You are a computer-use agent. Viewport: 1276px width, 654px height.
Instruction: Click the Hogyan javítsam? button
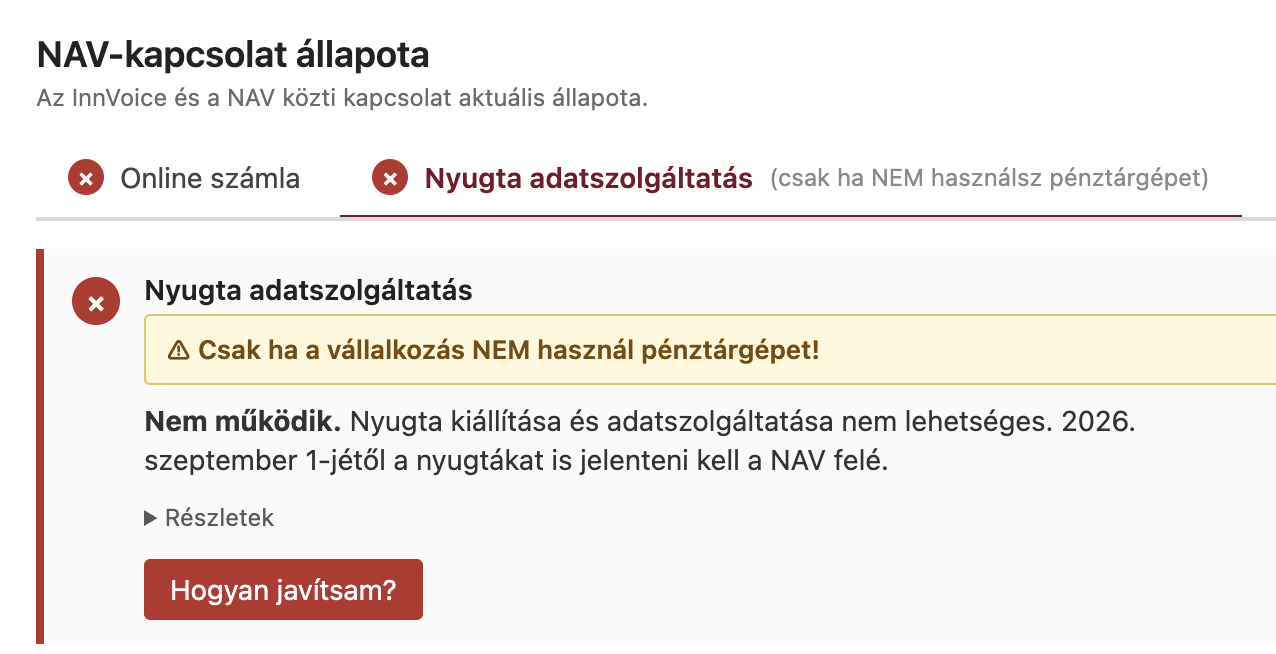coord(283,590)
